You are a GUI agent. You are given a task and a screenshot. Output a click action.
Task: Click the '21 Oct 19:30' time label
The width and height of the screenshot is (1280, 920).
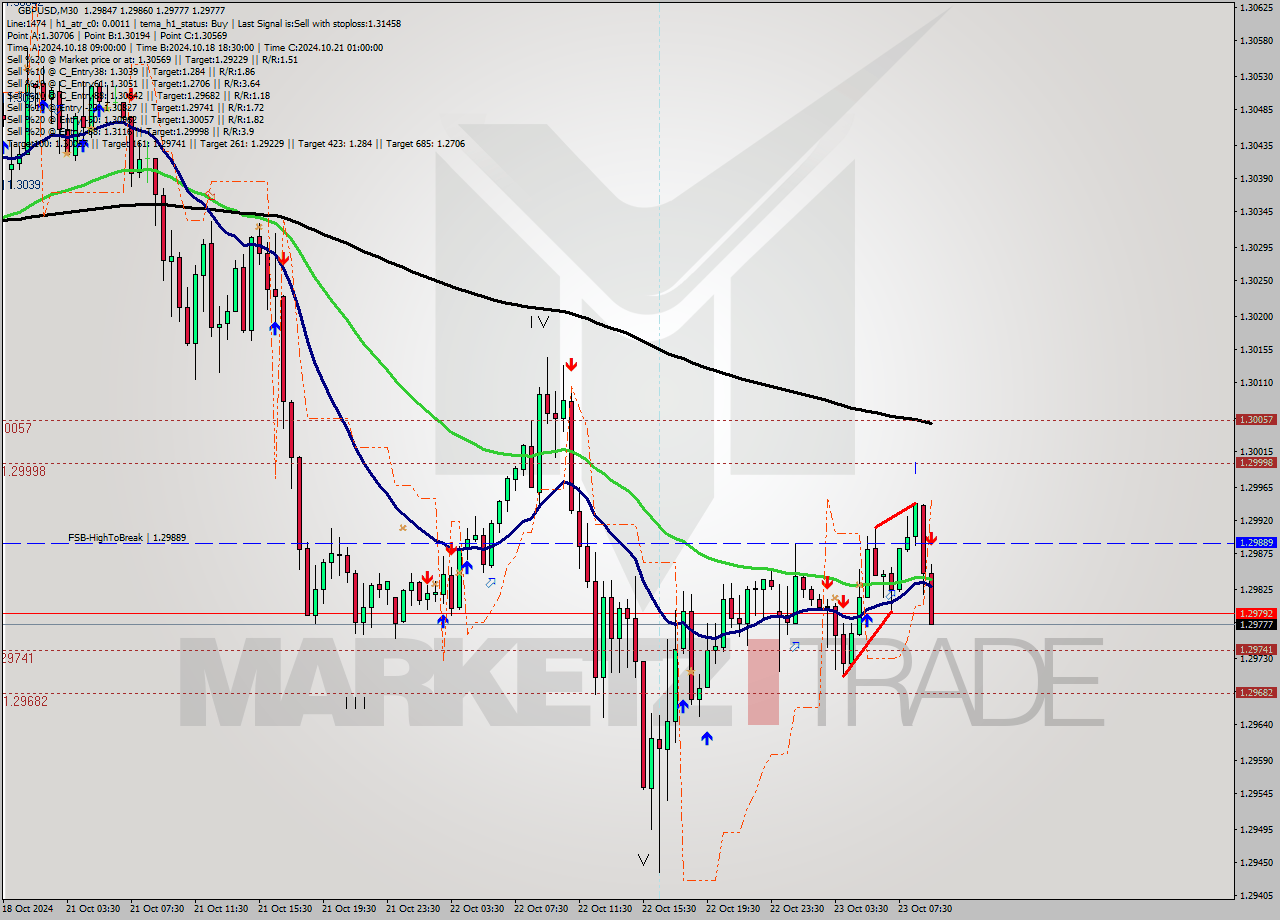coord(349,909)
